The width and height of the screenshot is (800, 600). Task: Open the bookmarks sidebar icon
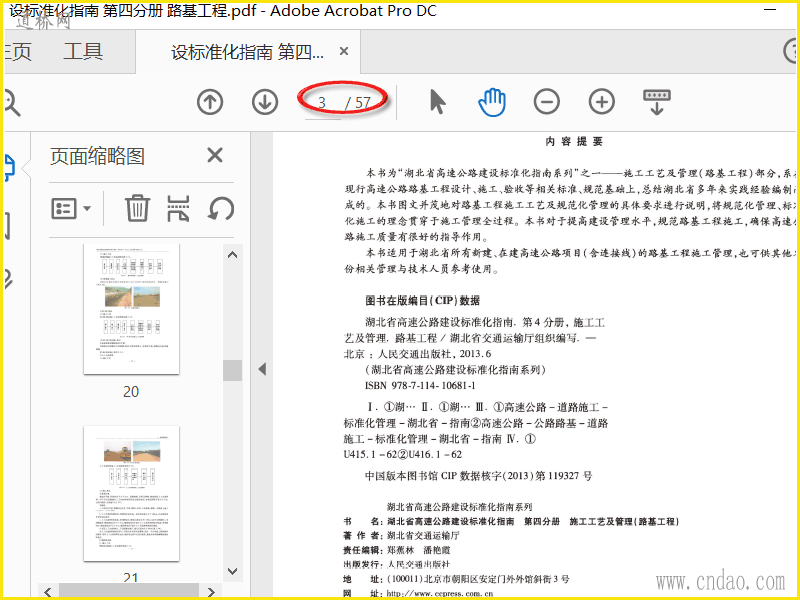(8, 226)
